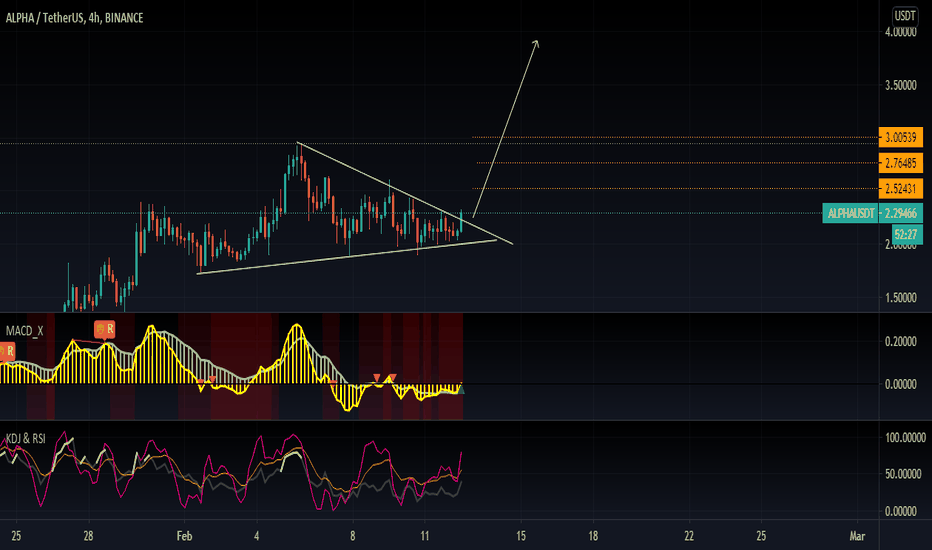The width and height of the screenshot is (932, 550).
Task: Click the 100.00000 KDJ axis value
Action: click(905, 438)
